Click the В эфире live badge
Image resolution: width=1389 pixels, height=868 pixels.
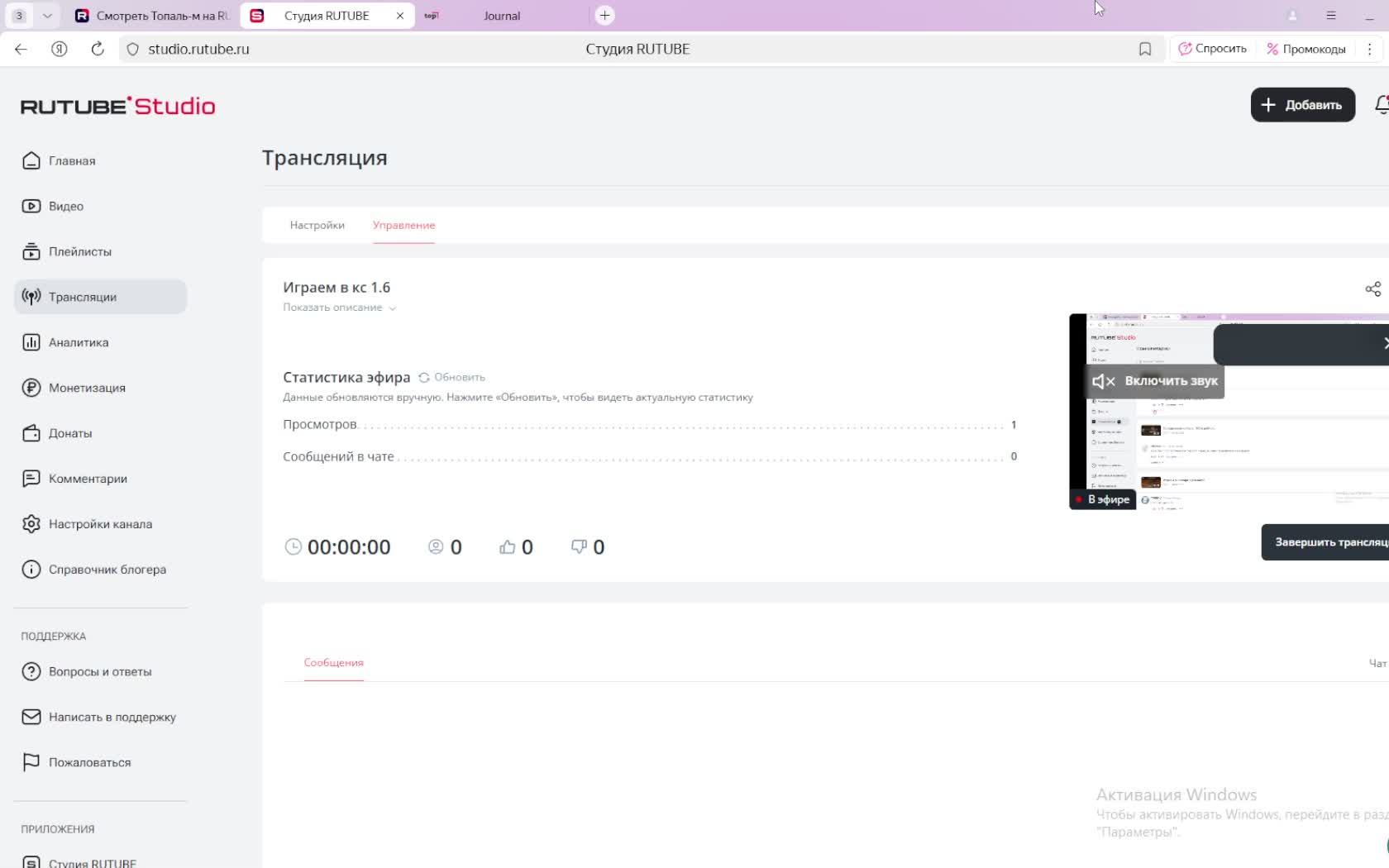tap(1103, 499)
